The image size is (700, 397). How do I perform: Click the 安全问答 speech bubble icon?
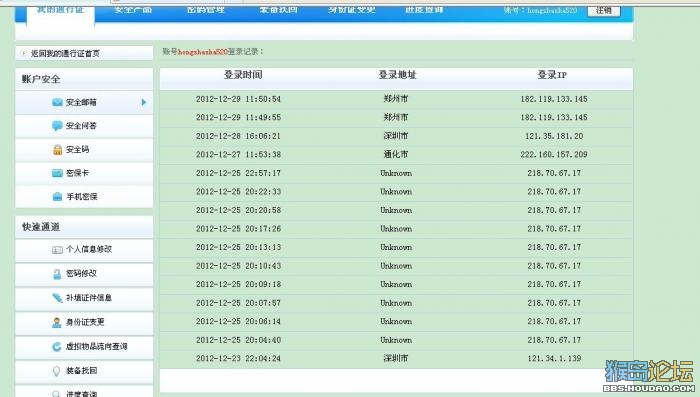tap(57, 126)
